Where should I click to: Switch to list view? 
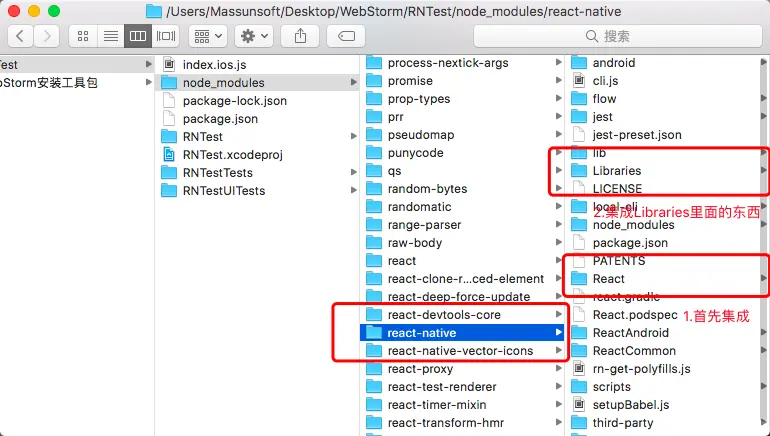pos(110,36)
